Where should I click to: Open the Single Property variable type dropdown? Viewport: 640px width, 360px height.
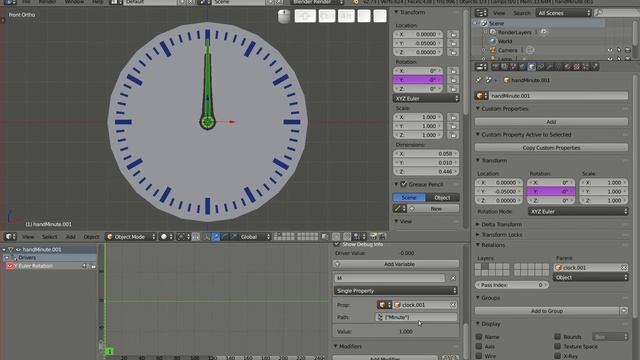click(x=396, y=291)
